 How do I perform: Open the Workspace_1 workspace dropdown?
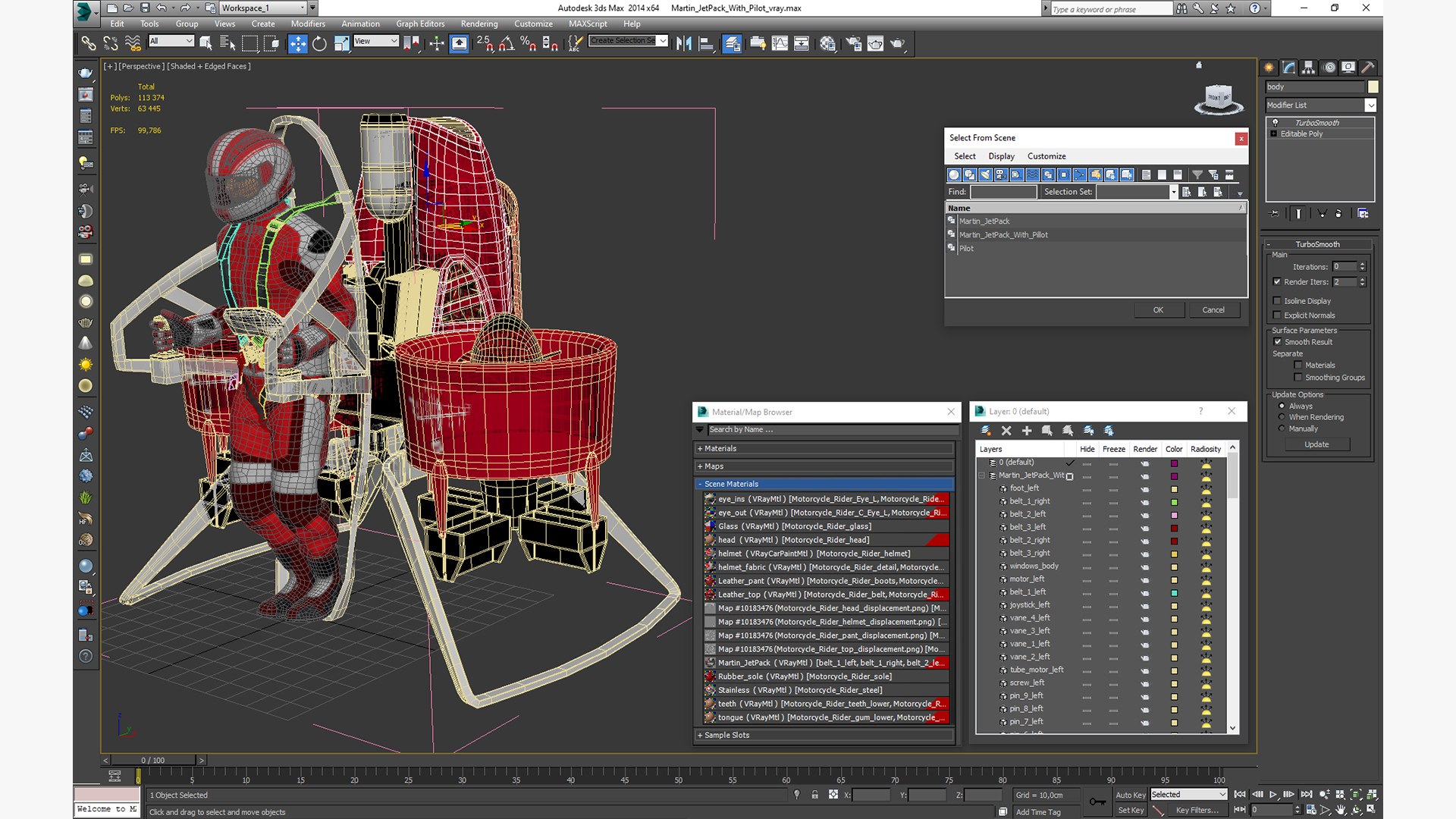tap(263, 8)
